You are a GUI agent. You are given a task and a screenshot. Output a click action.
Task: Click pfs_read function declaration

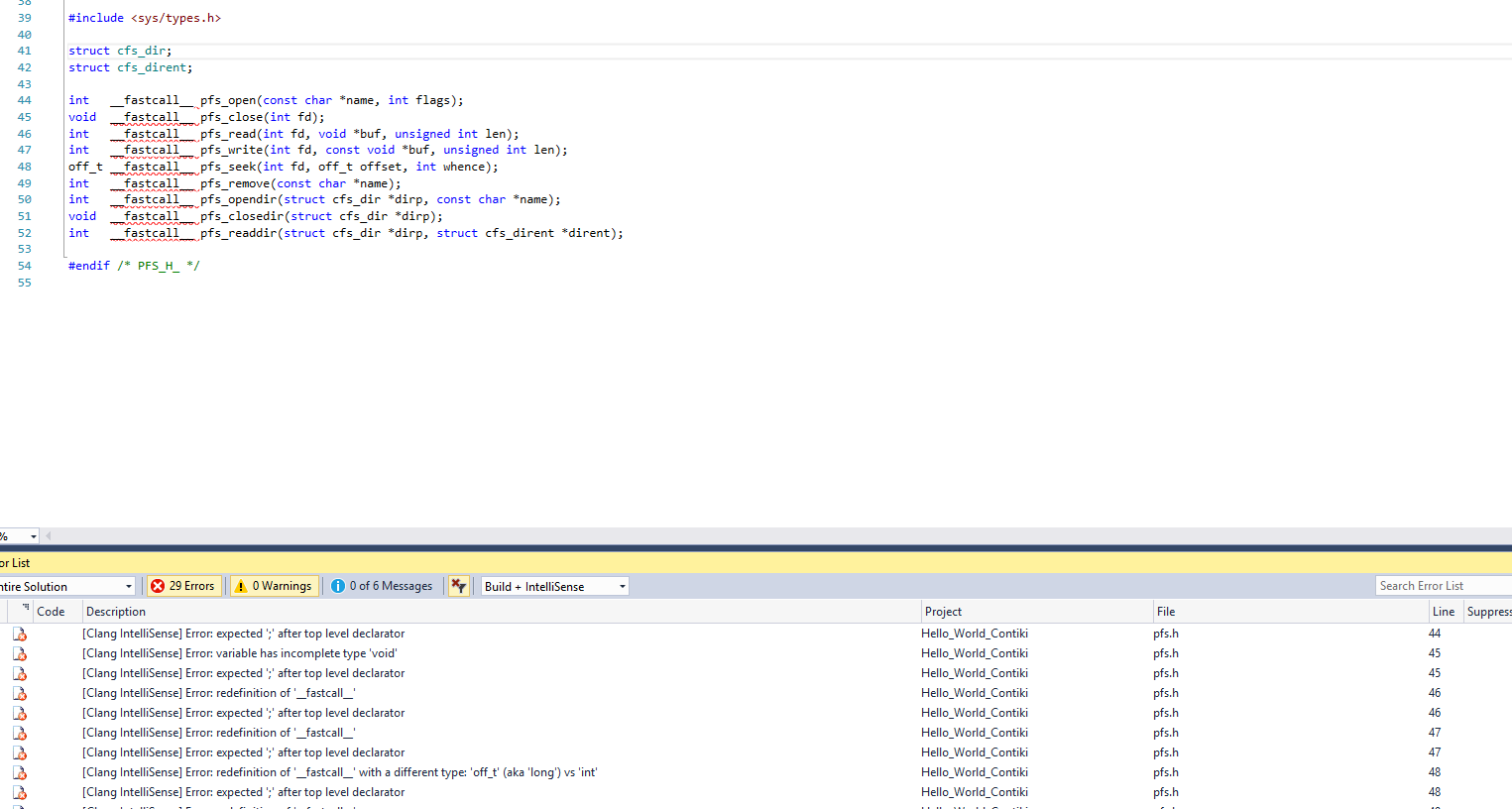293,134
